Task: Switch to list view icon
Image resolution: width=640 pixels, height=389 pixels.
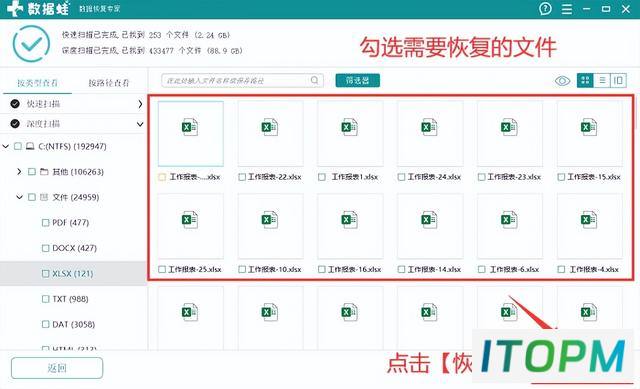Action: 602,80
